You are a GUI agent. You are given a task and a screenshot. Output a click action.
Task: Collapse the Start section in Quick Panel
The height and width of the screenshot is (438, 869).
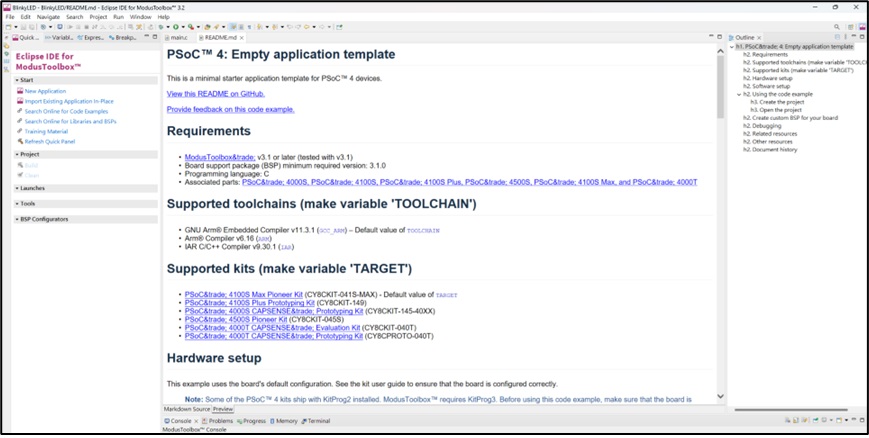pos(17,79)
